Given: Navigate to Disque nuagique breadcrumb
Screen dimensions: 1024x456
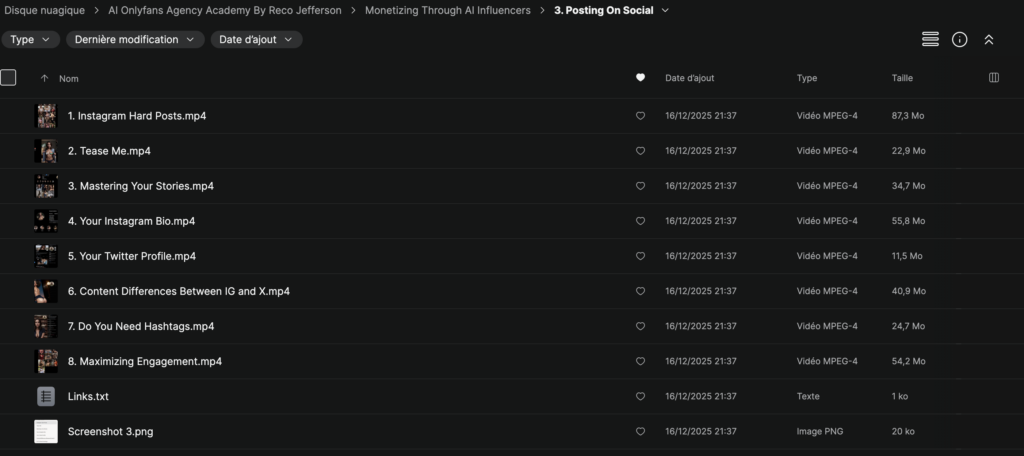Looking at the screenshot, I should point(43,11).
